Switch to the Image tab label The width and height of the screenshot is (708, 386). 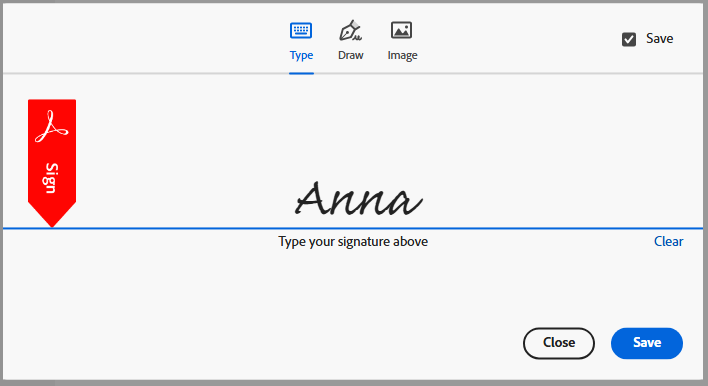(x=402, y=56)
